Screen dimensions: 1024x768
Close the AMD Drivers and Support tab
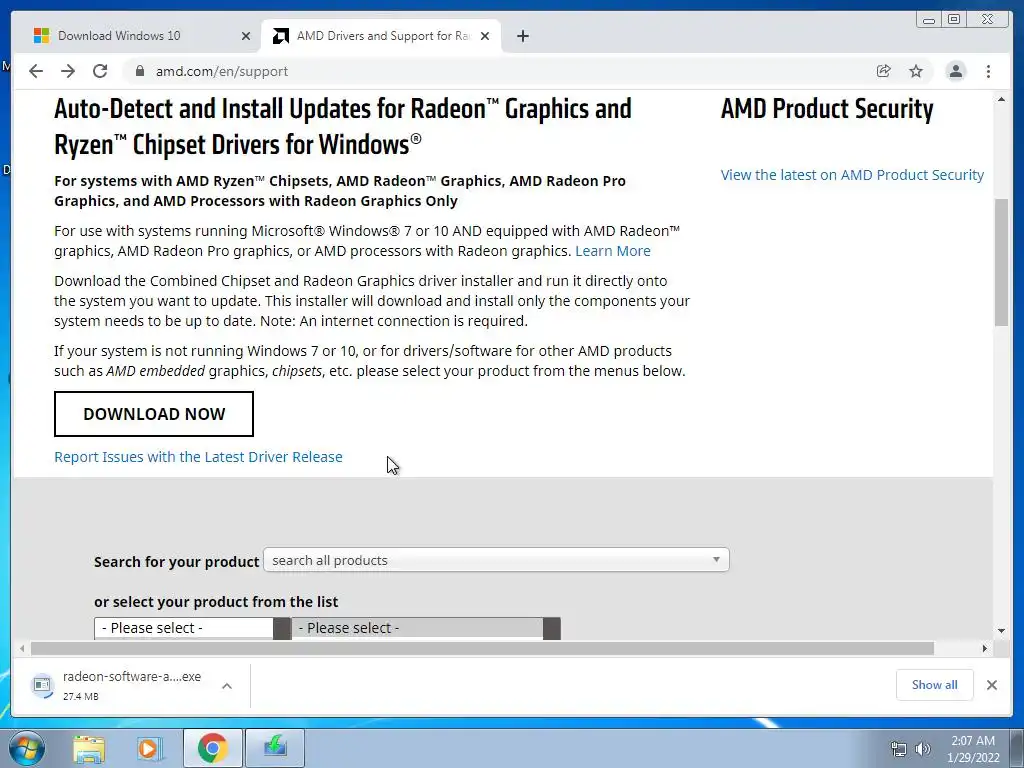click(485, 36)
